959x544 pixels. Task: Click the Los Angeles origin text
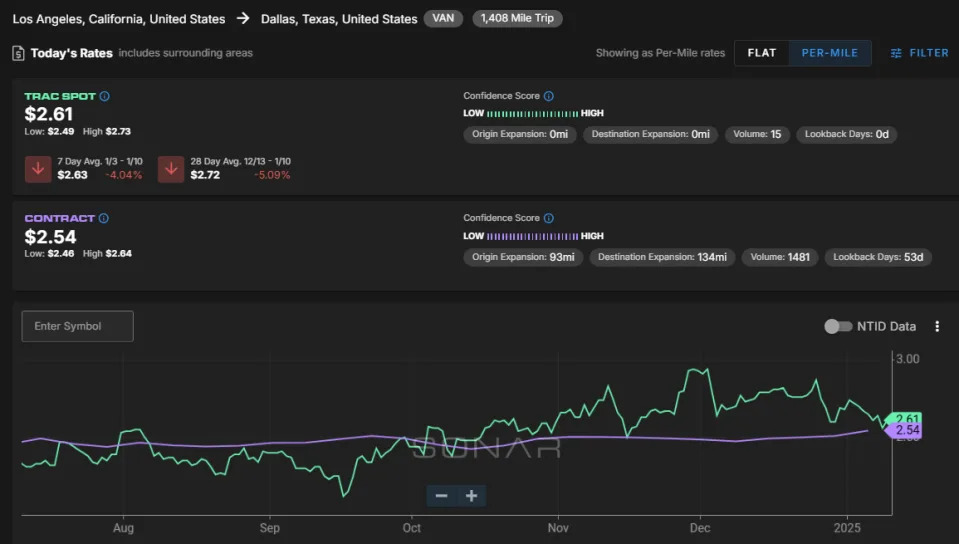click(119, 19)
